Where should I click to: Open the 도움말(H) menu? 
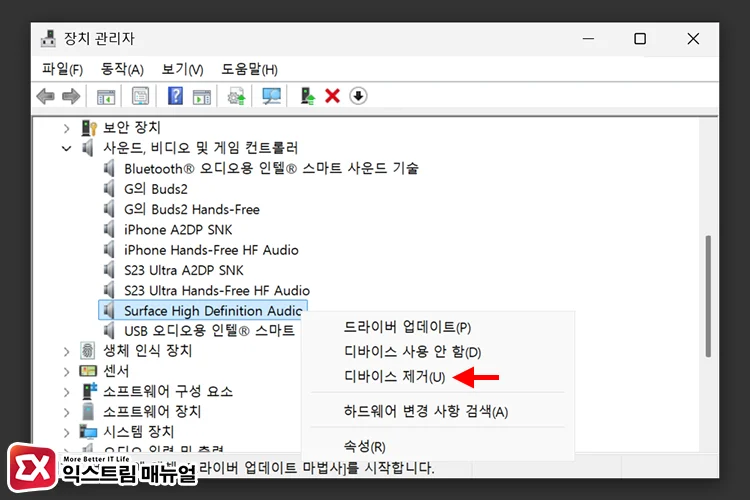[x=249, y=69]
